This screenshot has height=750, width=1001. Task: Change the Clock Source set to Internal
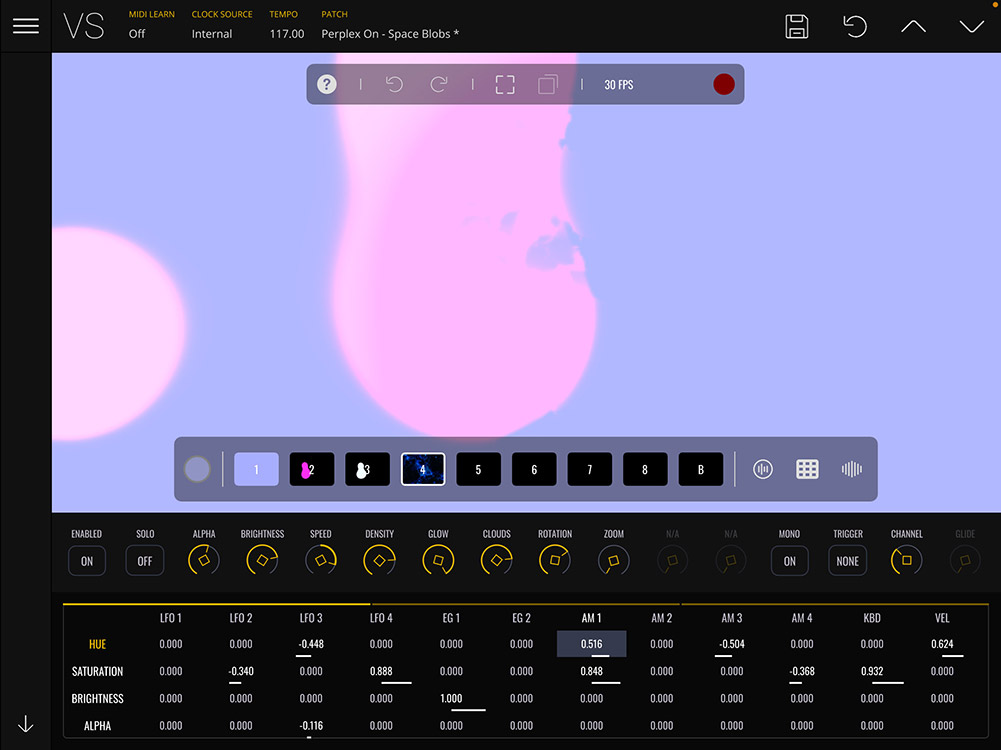(x=212, y=34)
